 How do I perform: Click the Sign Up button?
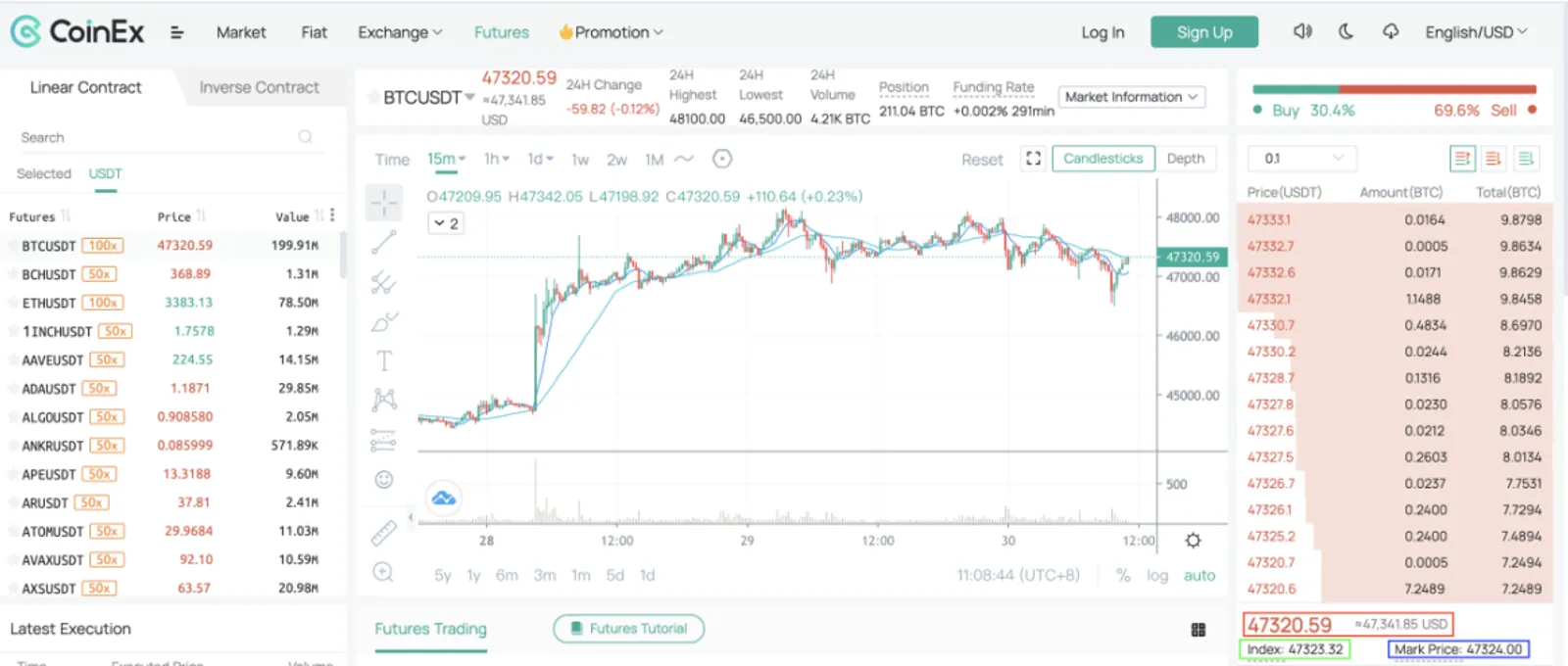pos(1204,32)
